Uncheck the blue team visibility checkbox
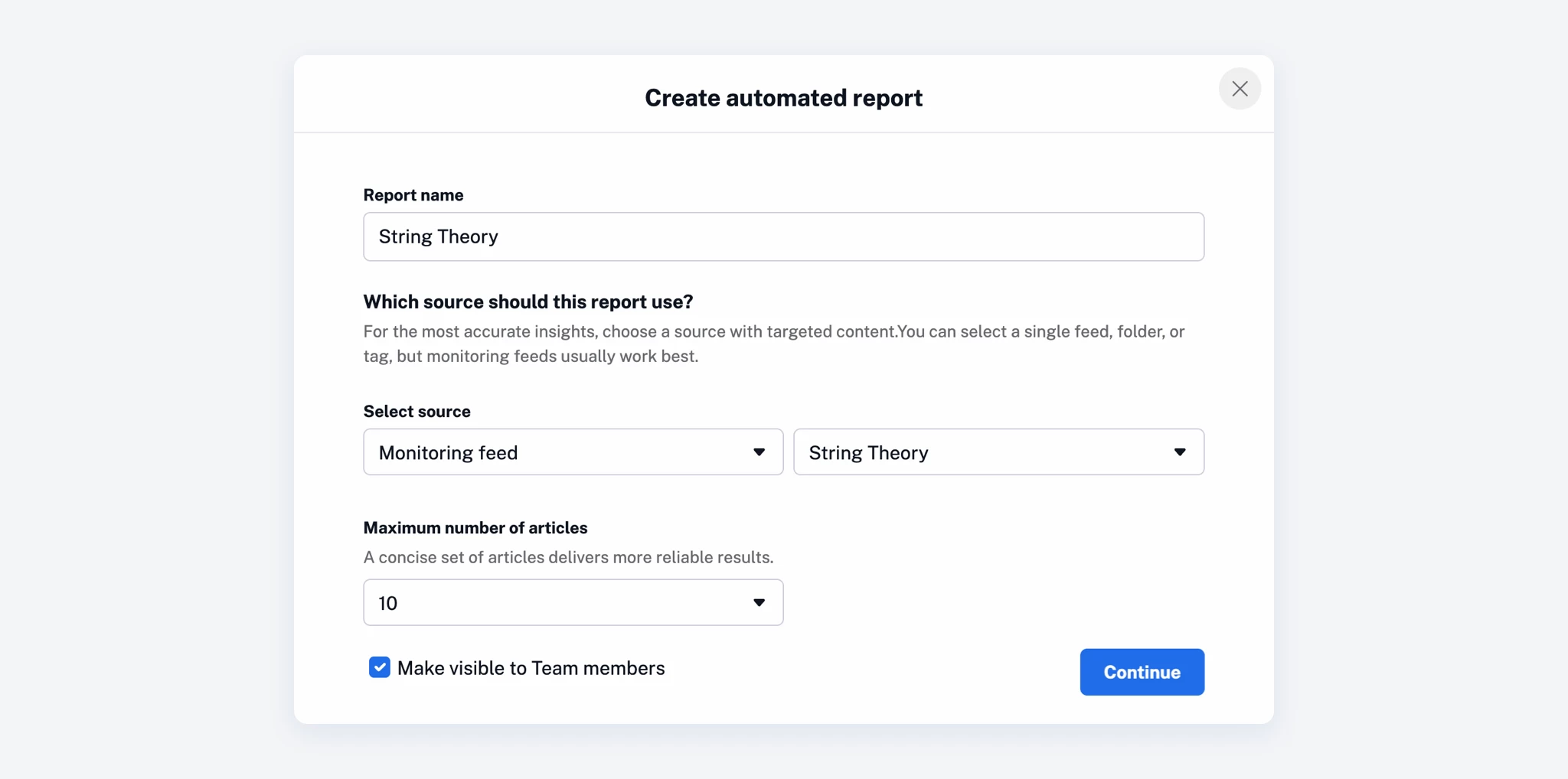 [380, 667]
